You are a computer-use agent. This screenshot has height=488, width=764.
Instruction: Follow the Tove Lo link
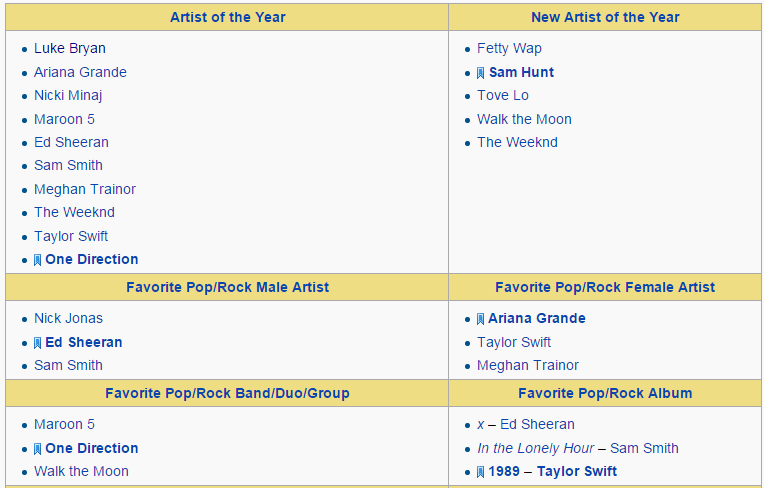502,95
